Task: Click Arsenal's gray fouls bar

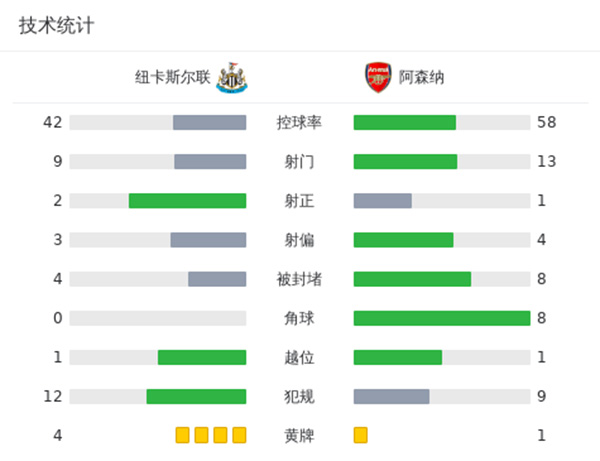Action: tap(391, 396)
